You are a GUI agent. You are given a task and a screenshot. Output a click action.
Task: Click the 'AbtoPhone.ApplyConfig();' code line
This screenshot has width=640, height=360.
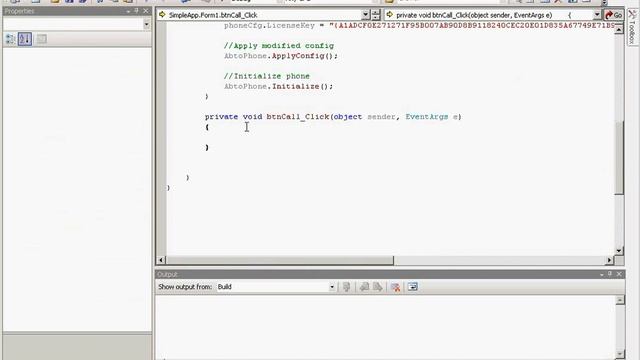(x=281, y=56)
